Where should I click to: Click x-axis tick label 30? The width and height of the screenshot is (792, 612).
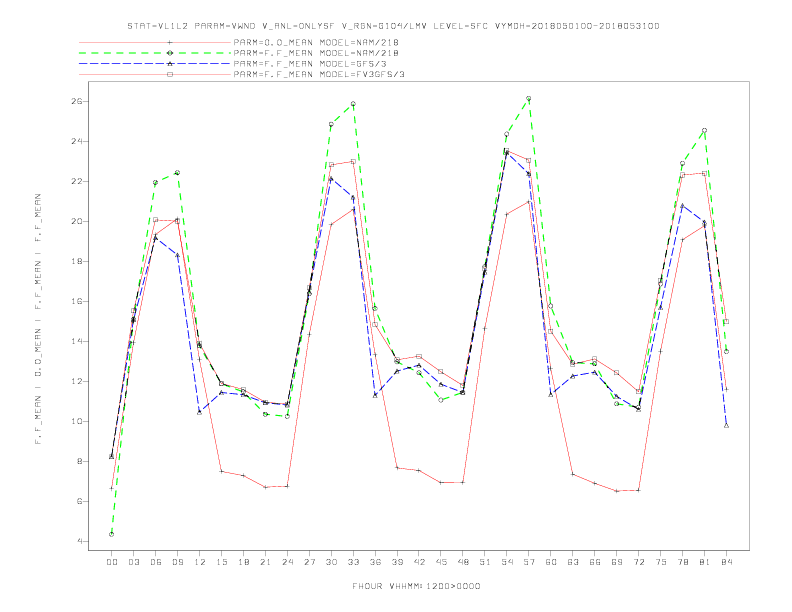click(x=331, y=562)
